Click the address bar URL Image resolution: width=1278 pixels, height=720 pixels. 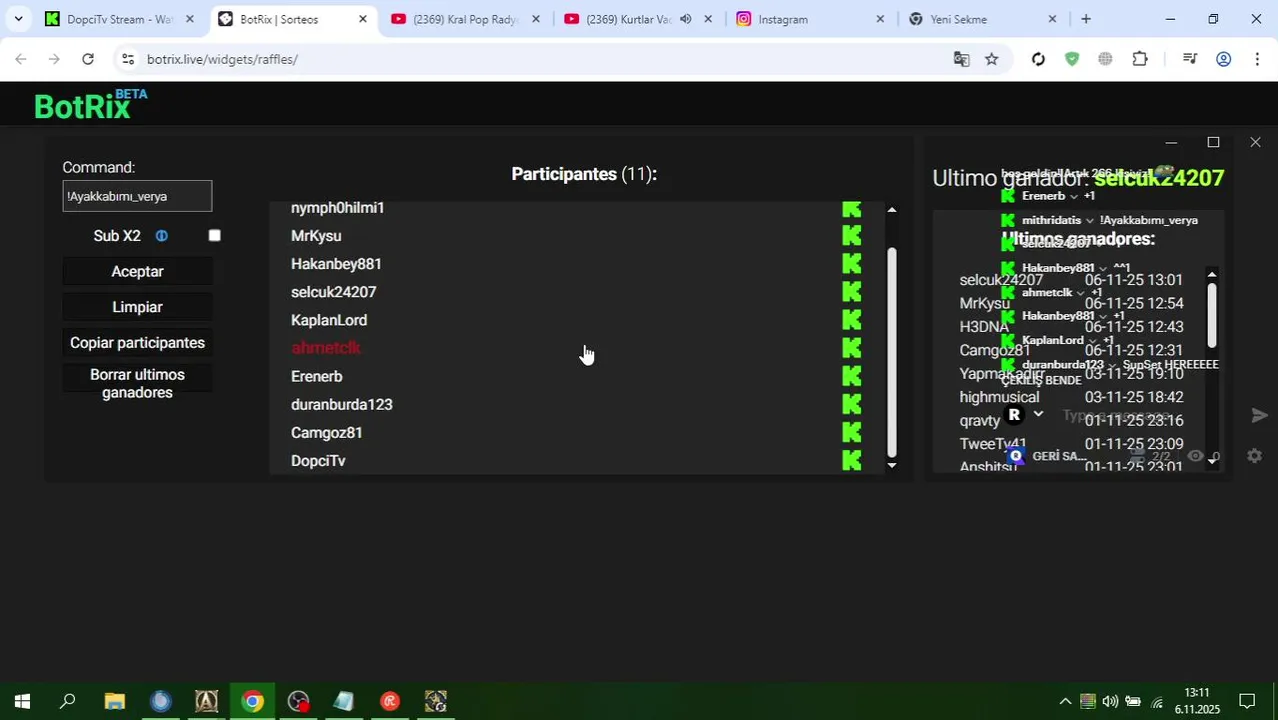coord(222,59)
